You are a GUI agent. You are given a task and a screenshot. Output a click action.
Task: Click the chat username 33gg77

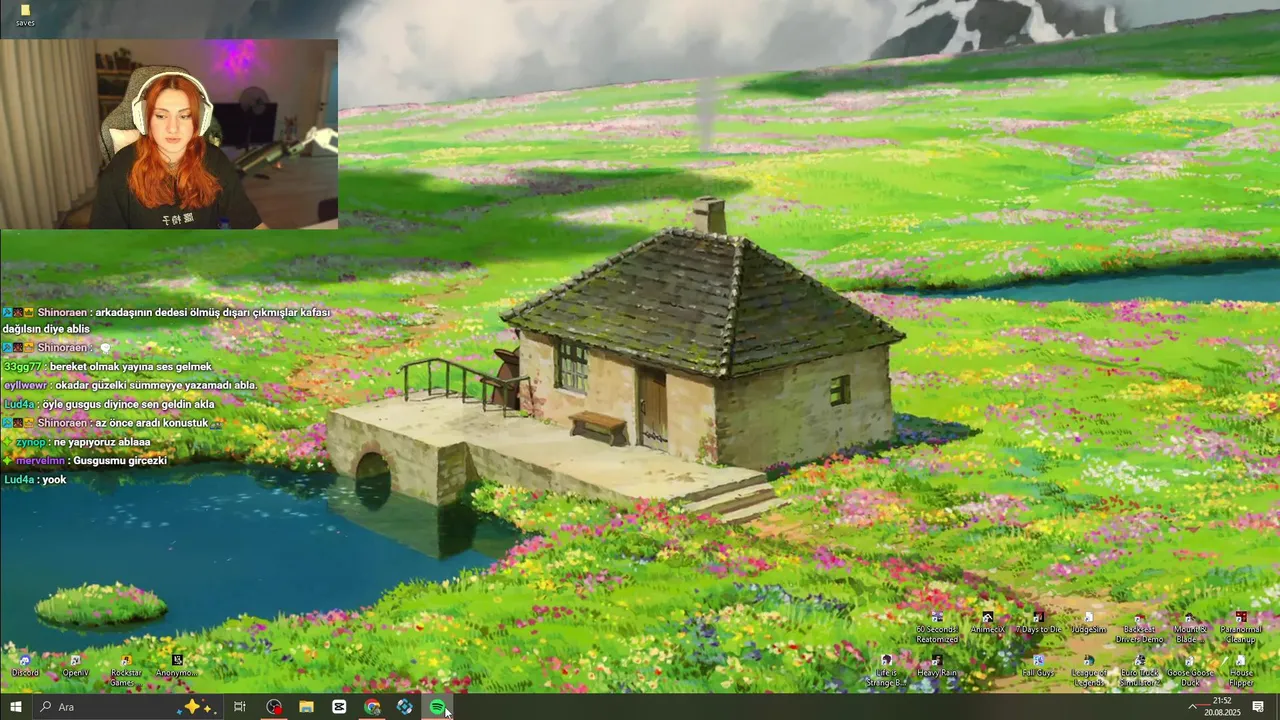point(23,367)
